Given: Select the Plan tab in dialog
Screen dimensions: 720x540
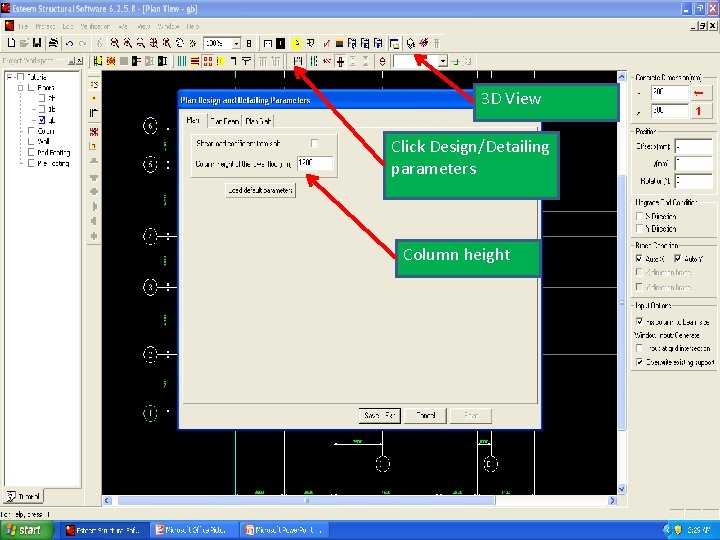Looking at the screenshot, I should 194,120.
